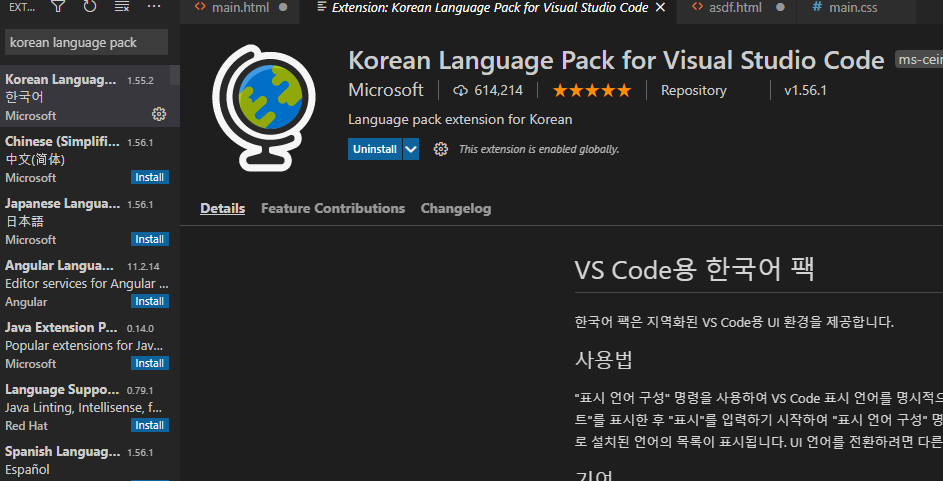Install the Angular Language Service extension
Viewport: 943px width, 481px height.
pyautogui.click(x=150, y=301)
